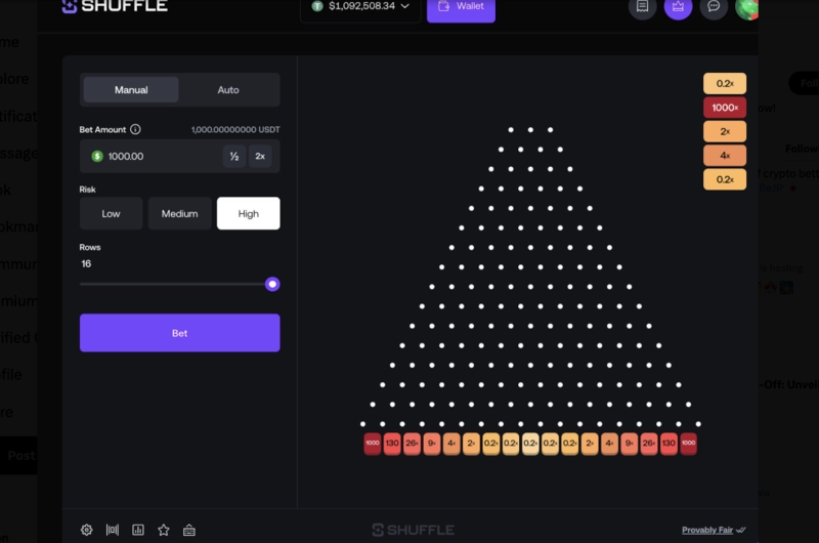819x543 pixels.
Task: Open the chat bubble icon in header
Action: tap(713, 7)
